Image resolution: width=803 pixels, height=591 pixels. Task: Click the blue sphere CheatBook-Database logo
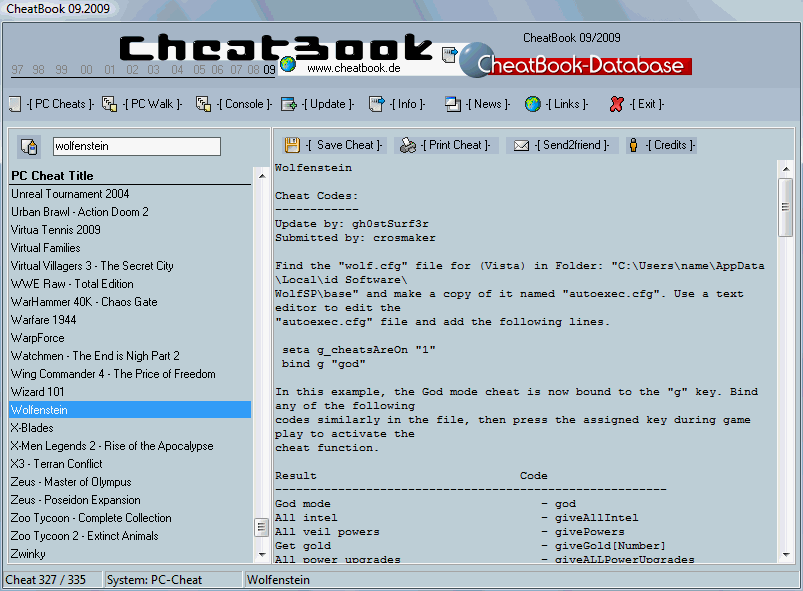point(477,60)
